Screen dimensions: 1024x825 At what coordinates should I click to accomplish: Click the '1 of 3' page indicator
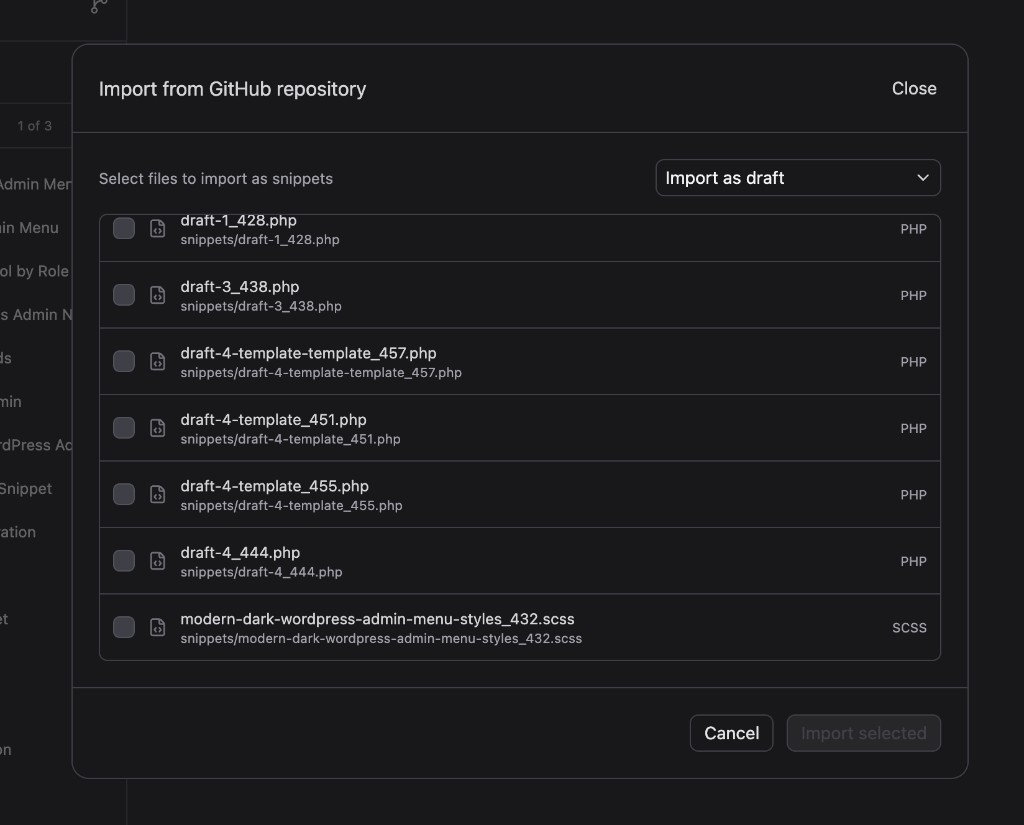point(35,126)
